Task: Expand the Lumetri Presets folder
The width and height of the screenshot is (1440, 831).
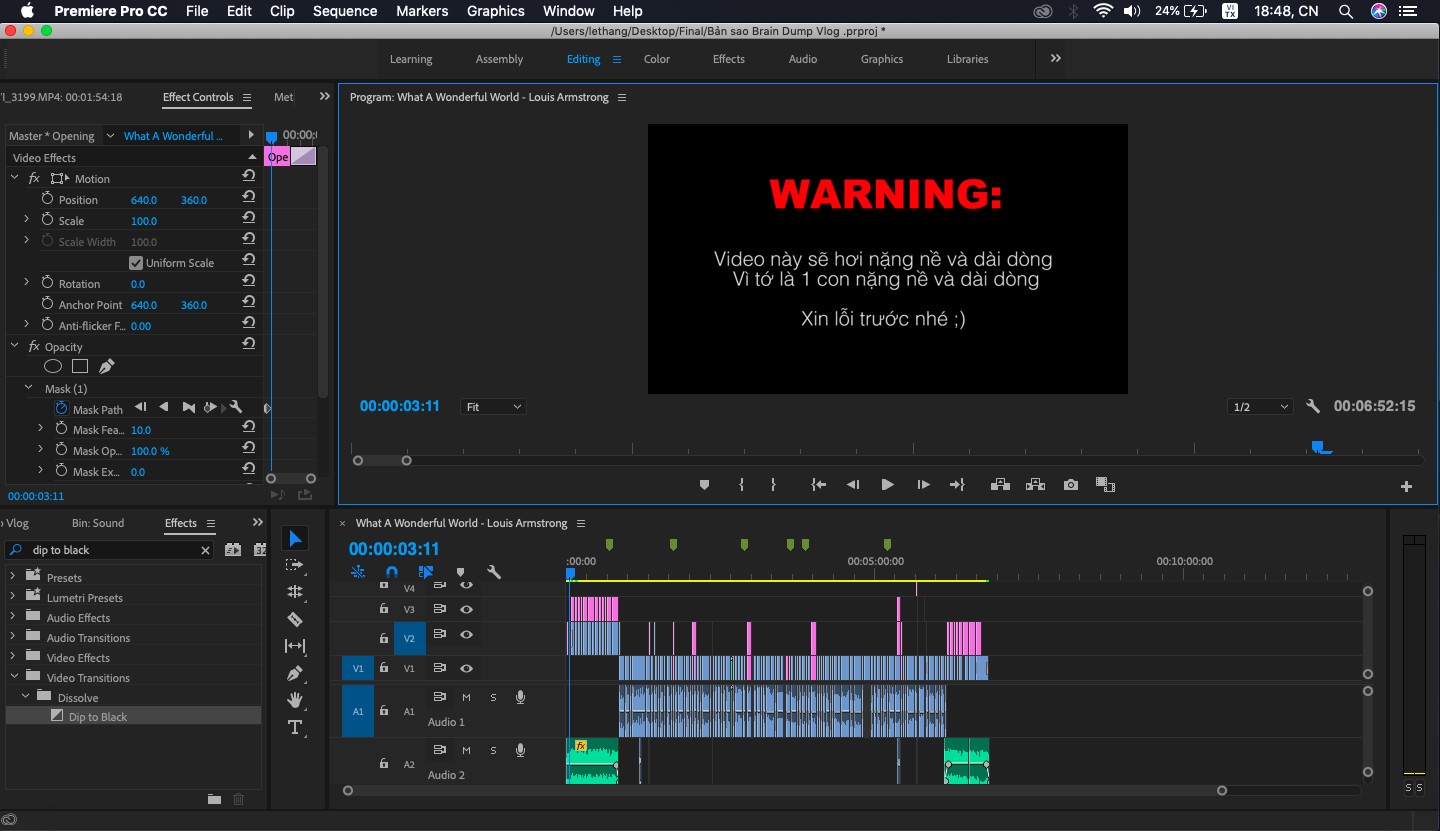Action: [x=12, y=597]
